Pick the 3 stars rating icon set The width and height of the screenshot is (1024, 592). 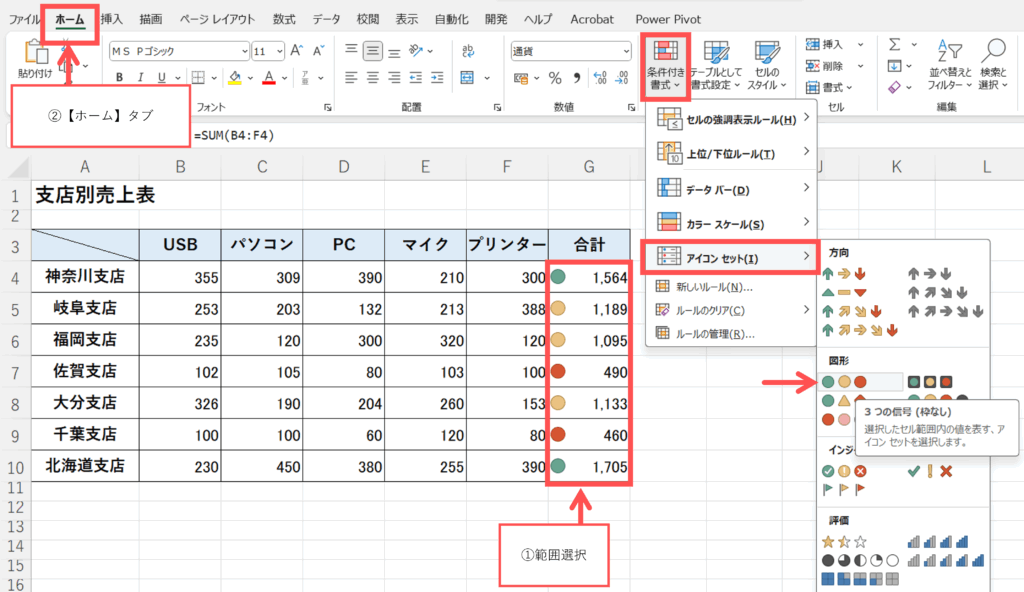[x=844, y=541]
